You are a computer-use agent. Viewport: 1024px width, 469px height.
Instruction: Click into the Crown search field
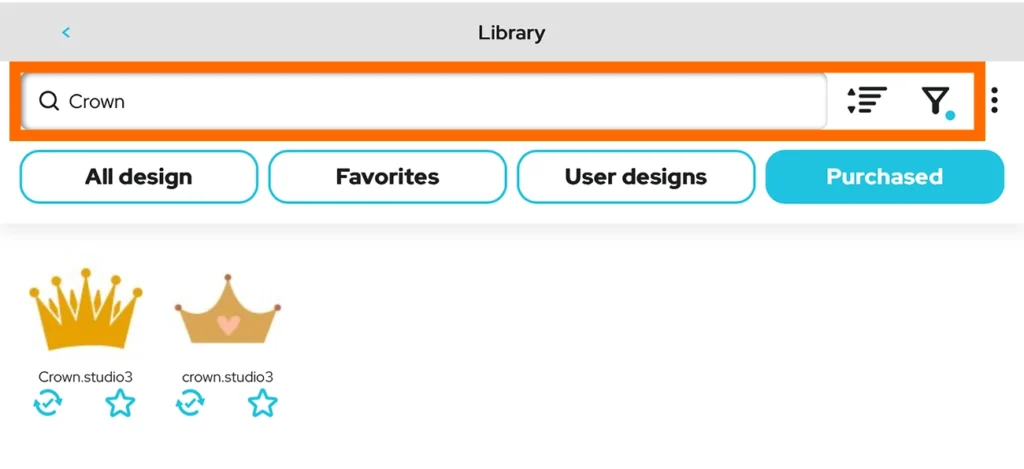[430, 101]
